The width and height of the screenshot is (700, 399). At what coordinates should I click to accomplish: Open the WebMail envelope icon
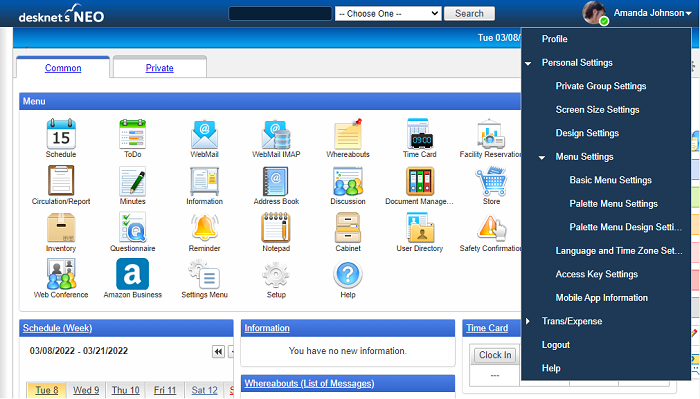pyautogui.click(x=204, y=134)
